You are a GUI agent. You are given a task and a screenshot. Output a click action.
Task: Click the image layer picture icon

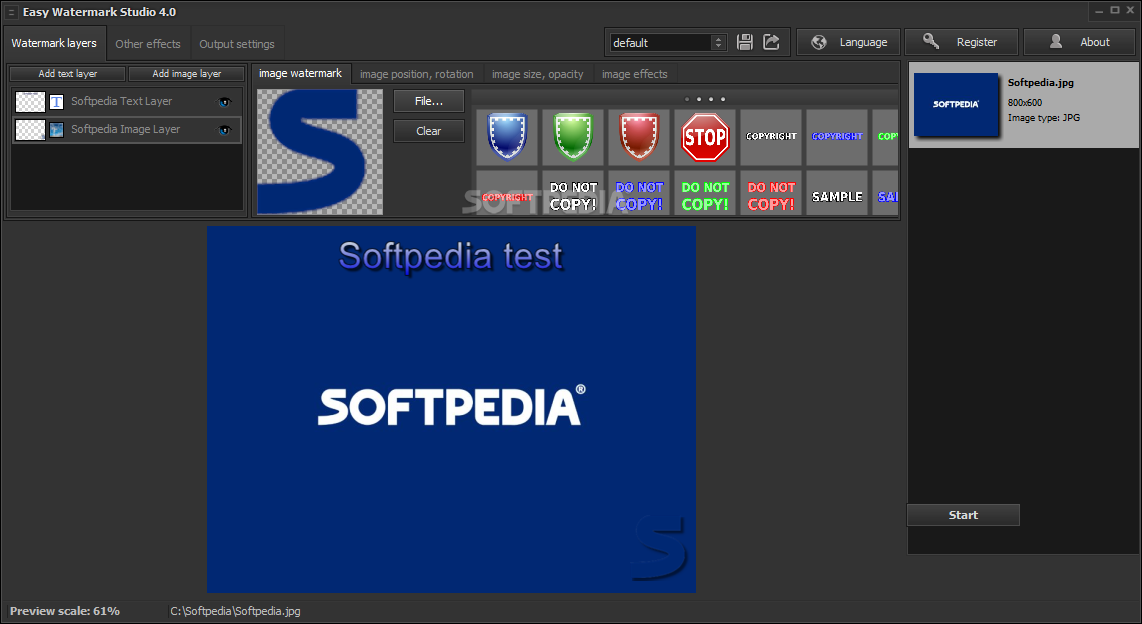56,130
